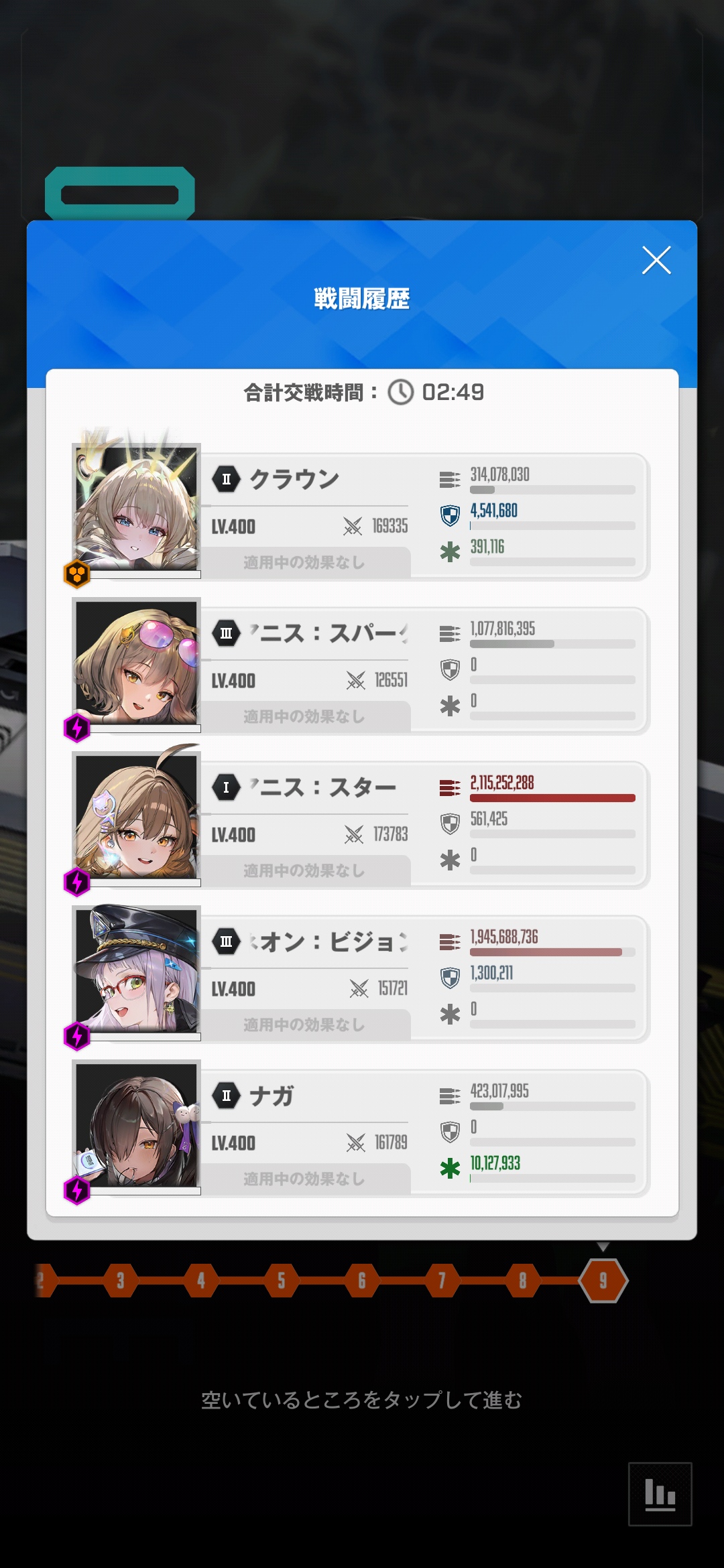Click the hat-wearing character portrait

point(137,970)
